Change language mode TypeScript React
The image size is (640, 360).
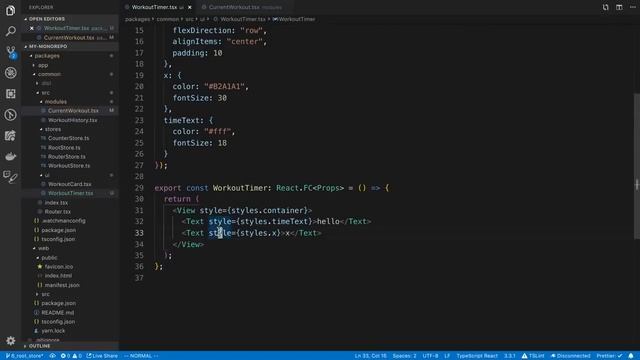tap(477, 356)
